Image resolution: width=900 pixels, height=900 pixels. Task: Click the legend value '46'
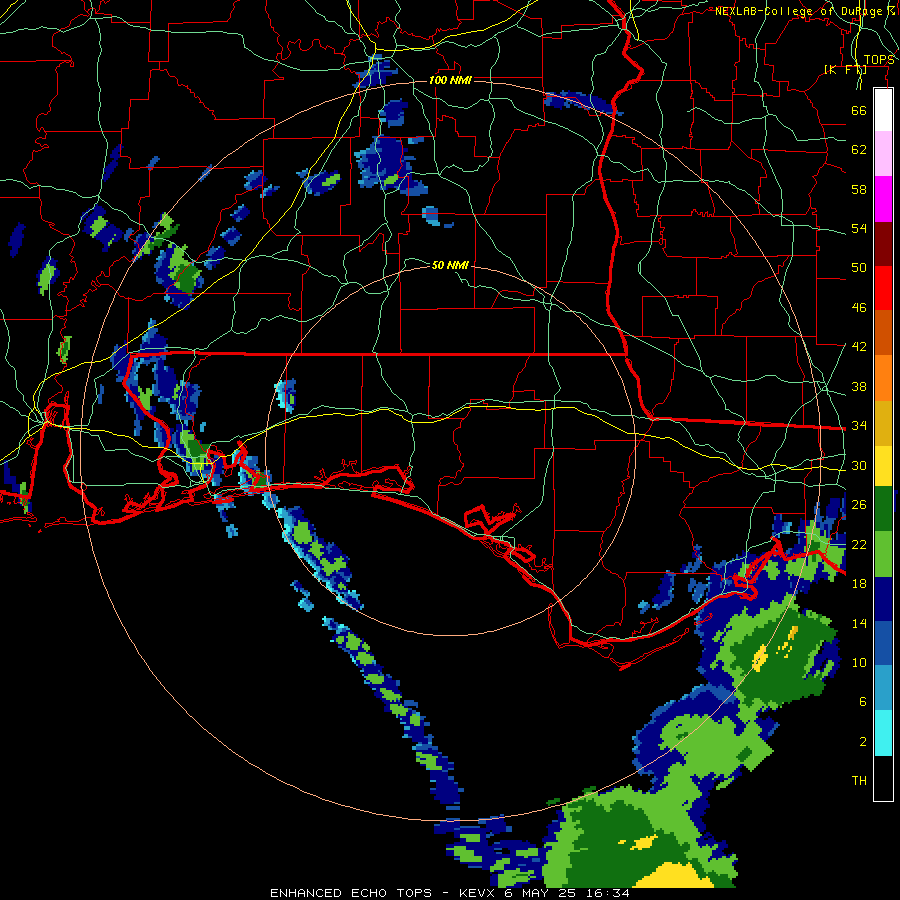click(859, 308)
